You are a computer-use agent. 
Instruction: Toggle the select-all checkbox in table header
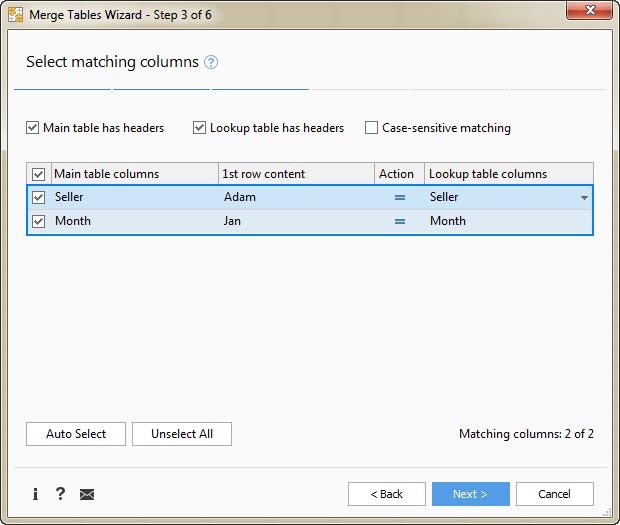pos(39,174)
